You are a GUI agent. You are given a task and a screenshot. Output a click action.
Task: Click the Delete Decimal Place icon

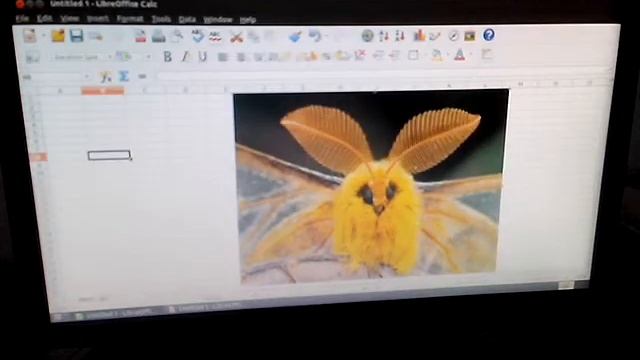pos(360,56)
